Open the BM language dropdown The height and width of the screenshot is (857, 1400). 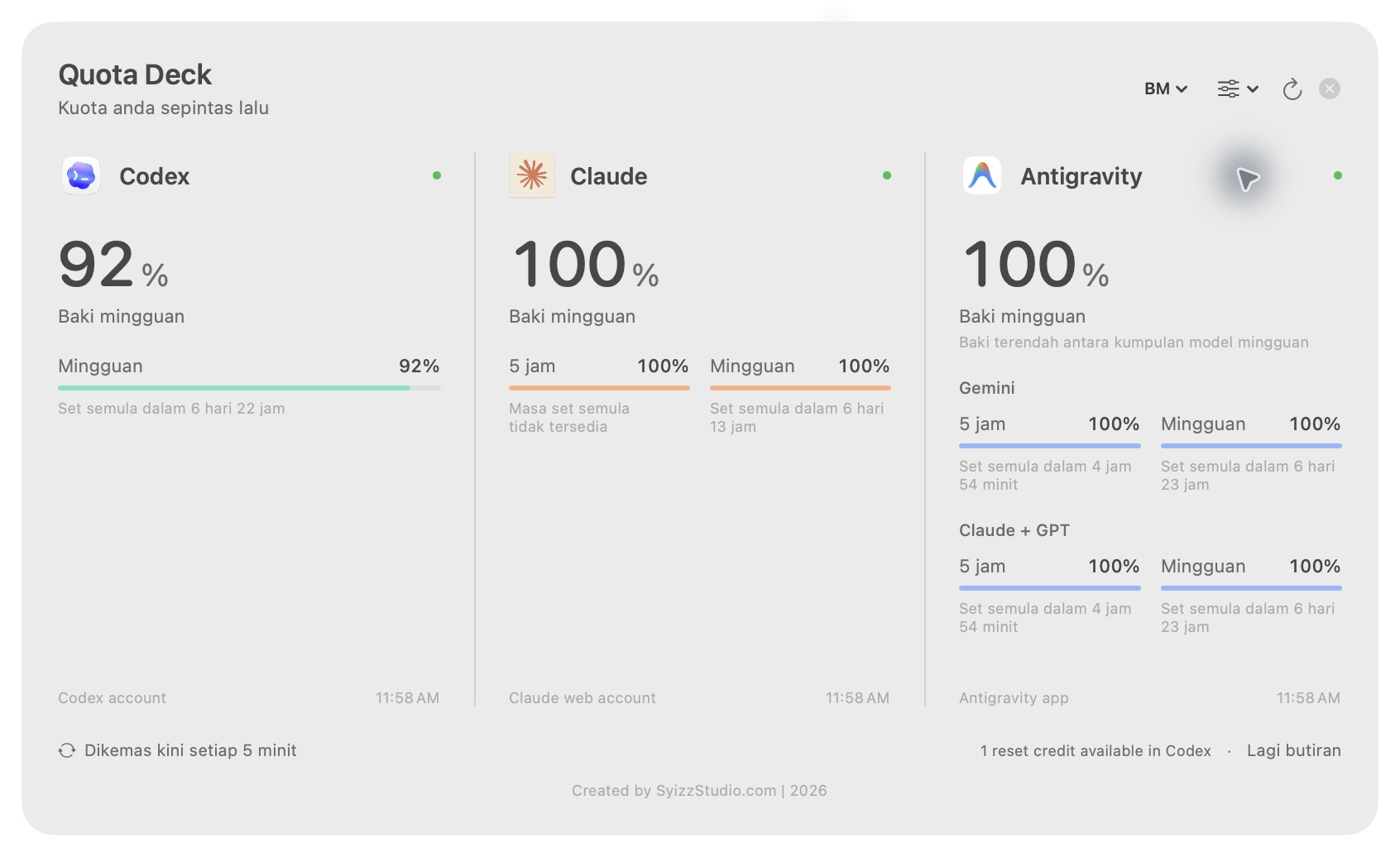point(1166,89)
